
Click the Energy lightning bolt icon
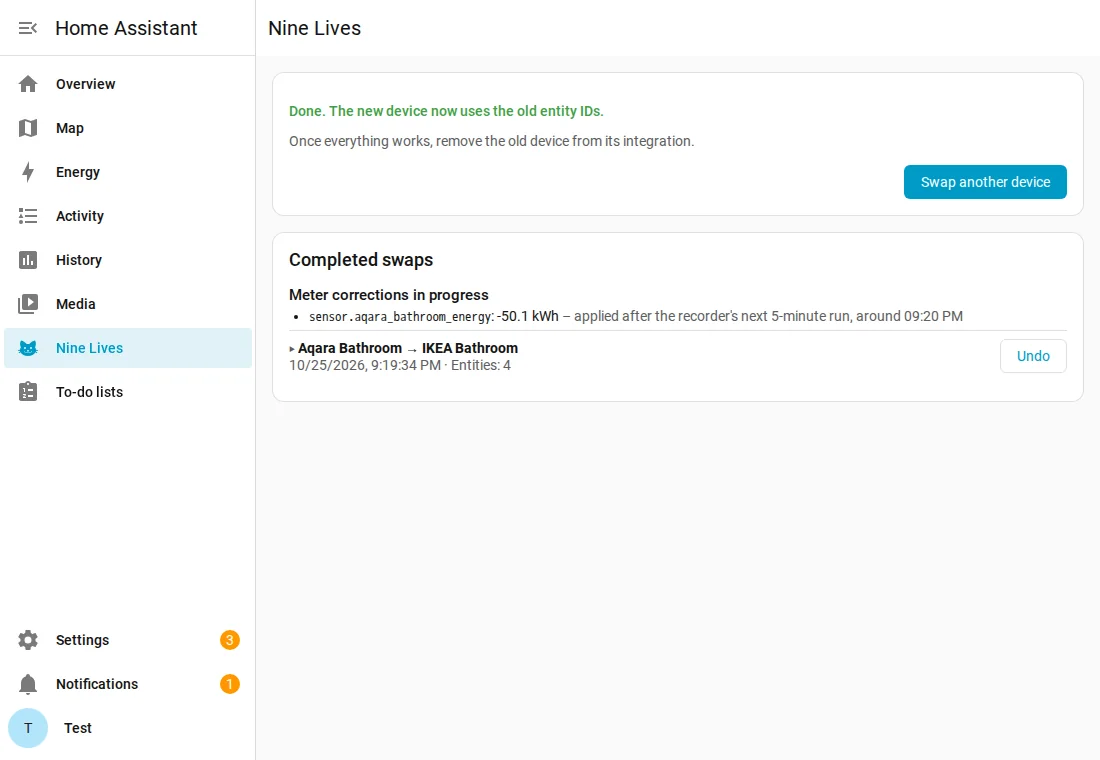[28, 172]
